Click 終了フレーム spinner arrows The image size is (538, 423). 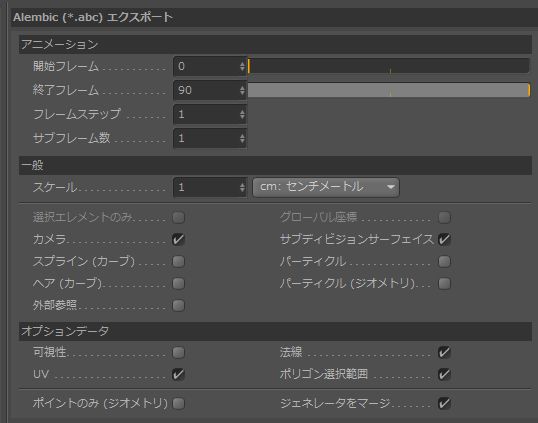click(x=242, y=90)
